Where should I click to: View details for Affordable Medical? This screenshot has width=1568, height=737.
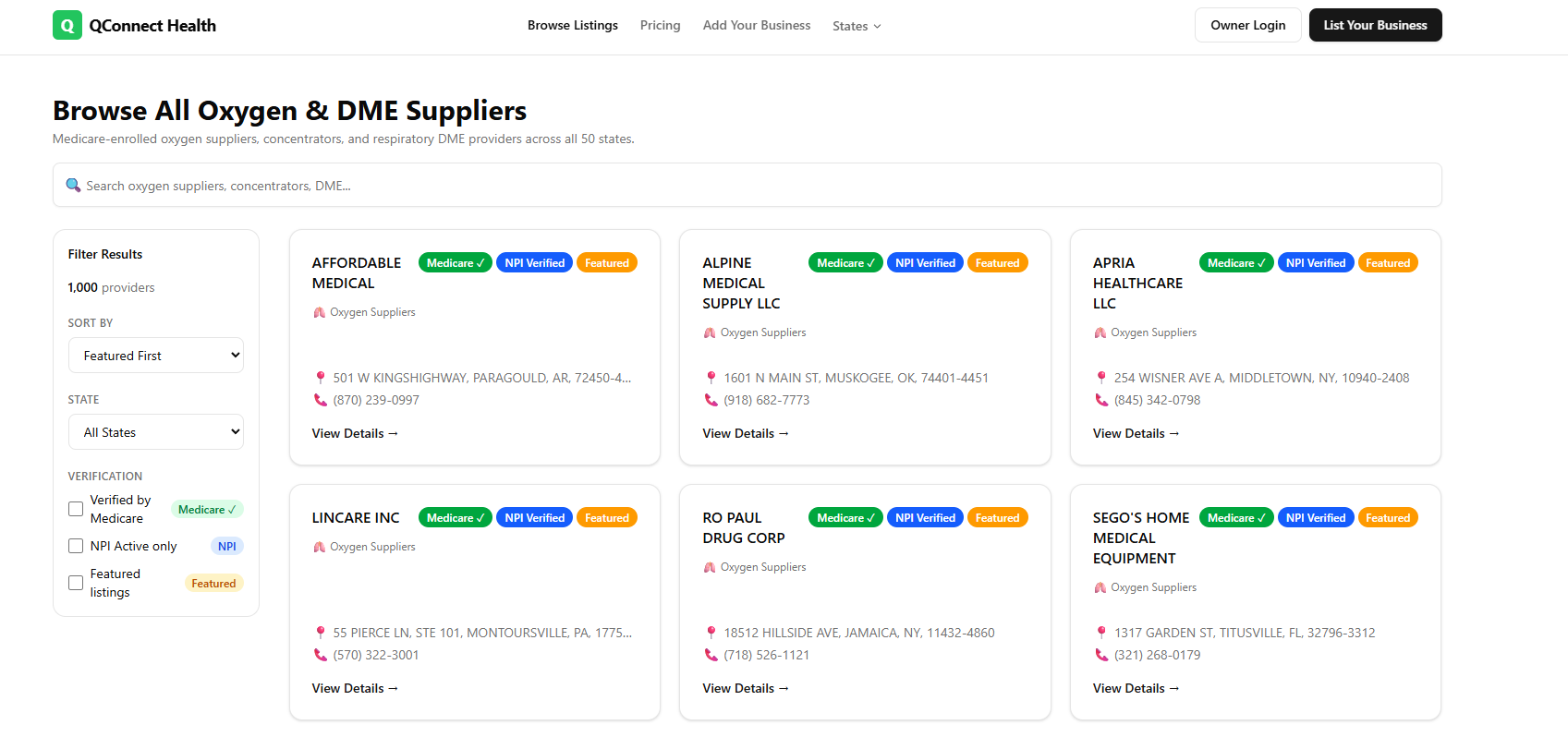pos(355,433)
